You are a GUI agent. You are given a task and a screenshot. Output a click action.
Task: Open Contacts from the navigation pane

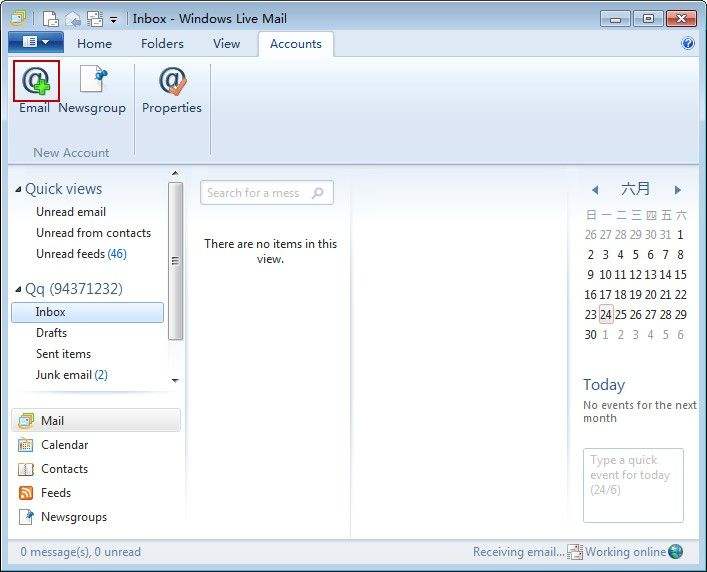pos(64,469)
